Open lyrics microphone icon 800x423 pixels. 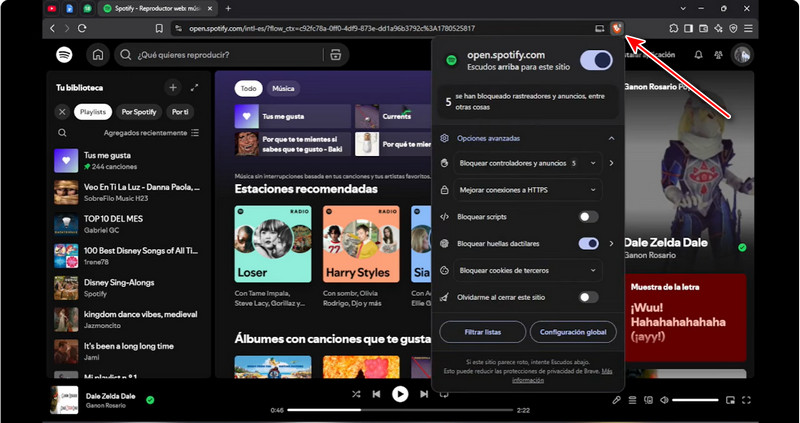(616, 400)
